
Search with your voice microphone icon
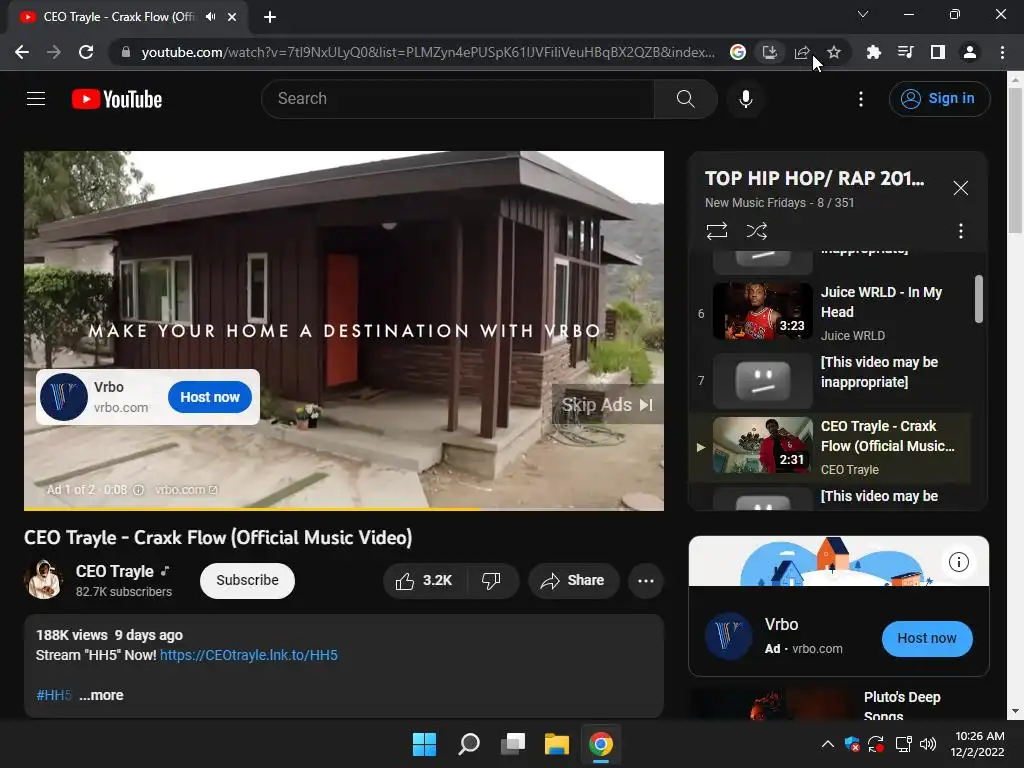[x=746, y=99]
